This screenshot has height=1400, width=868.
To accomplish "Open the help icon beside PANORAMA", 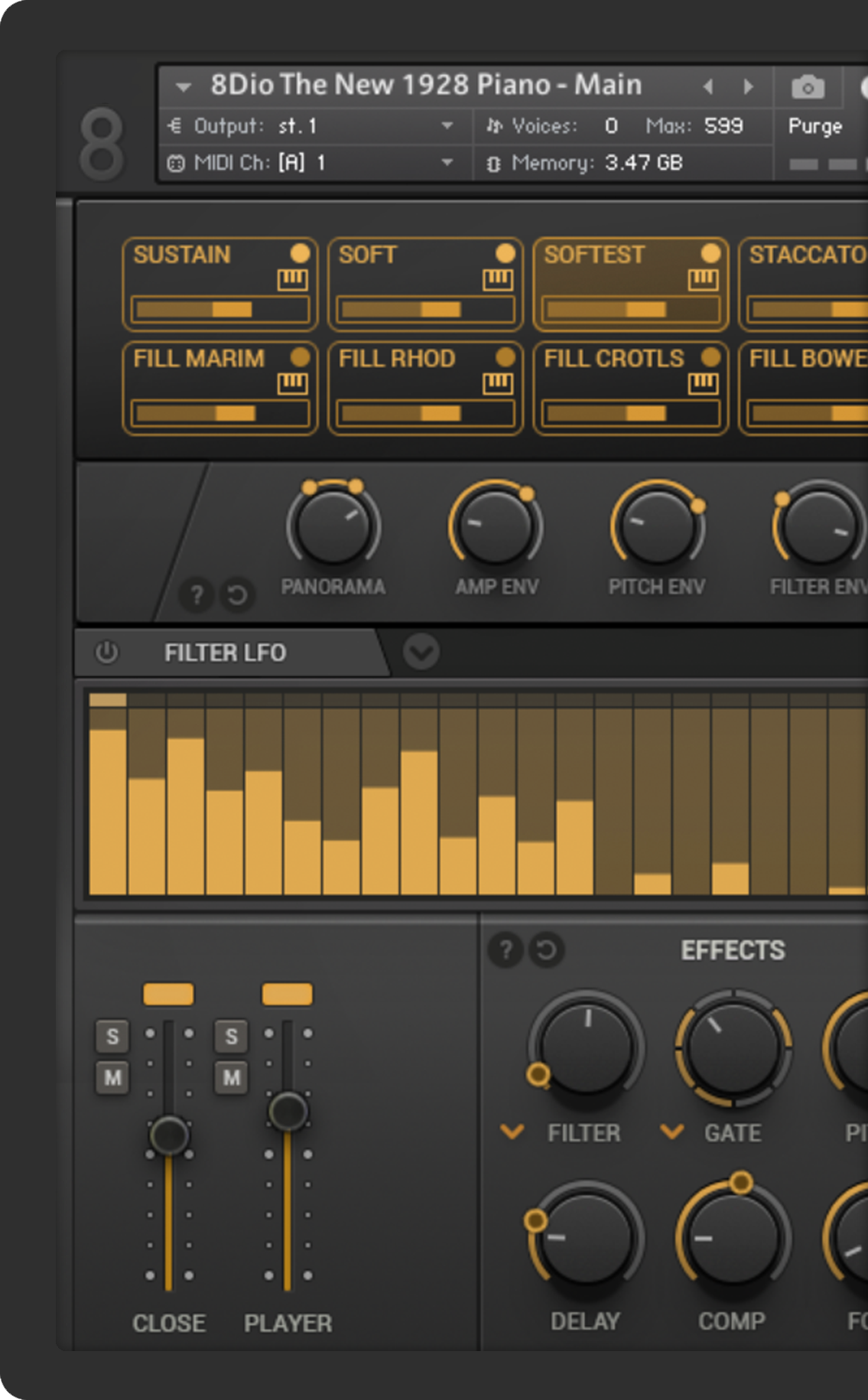I will click(197, 594).
